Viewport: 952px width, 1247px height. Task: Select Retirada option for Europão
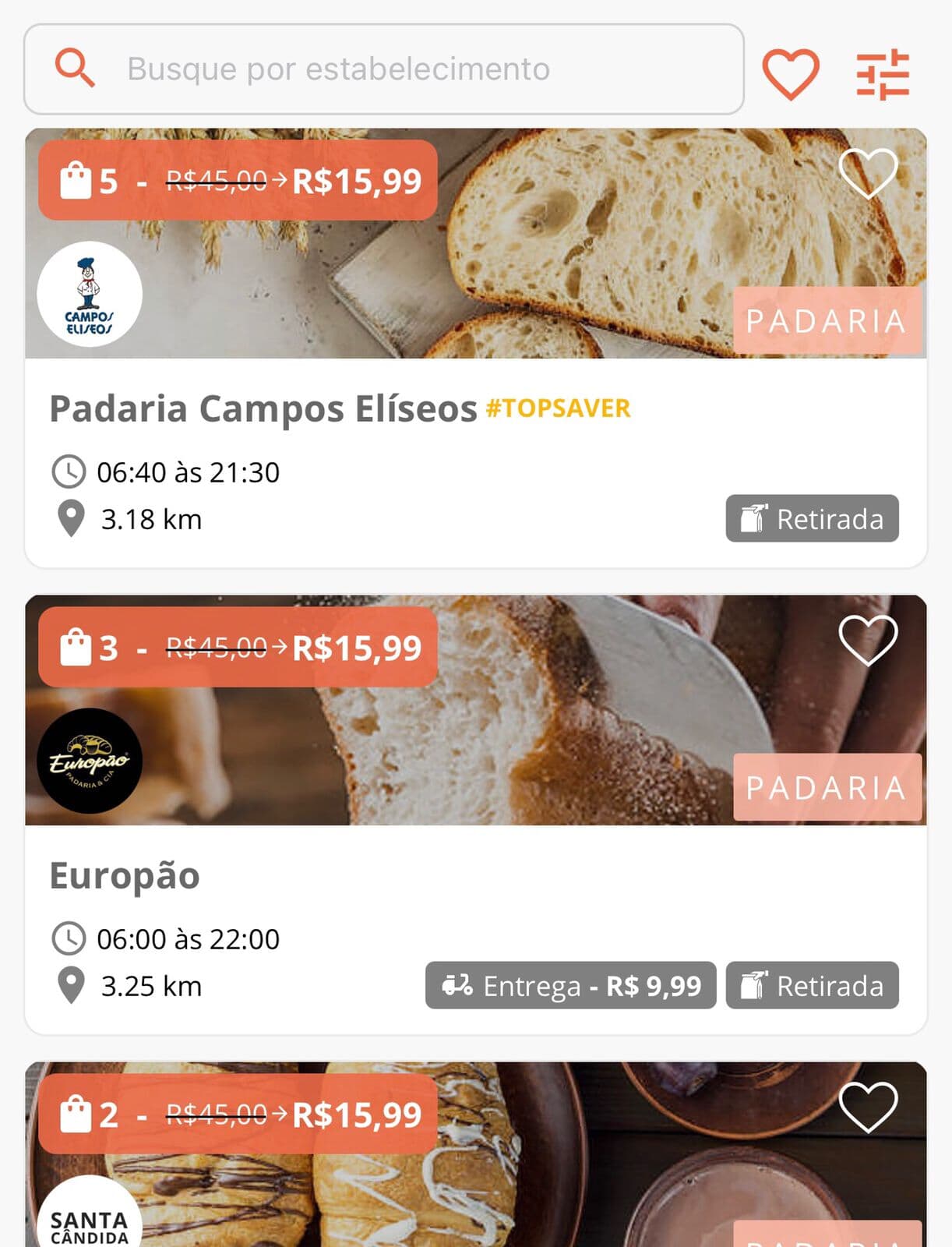pos(812,985)
